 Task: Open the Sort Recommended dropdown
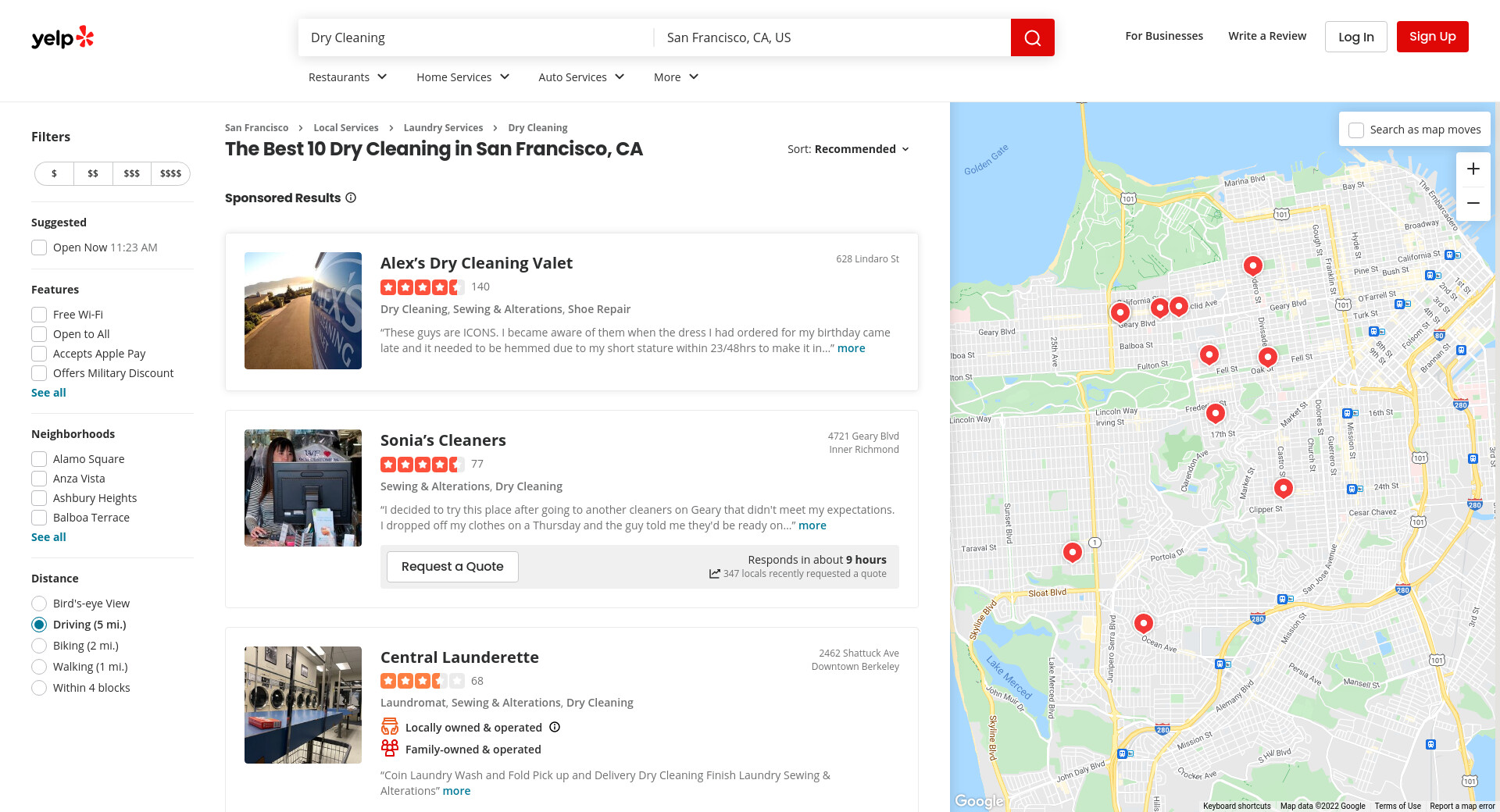(x=848, y=149)
